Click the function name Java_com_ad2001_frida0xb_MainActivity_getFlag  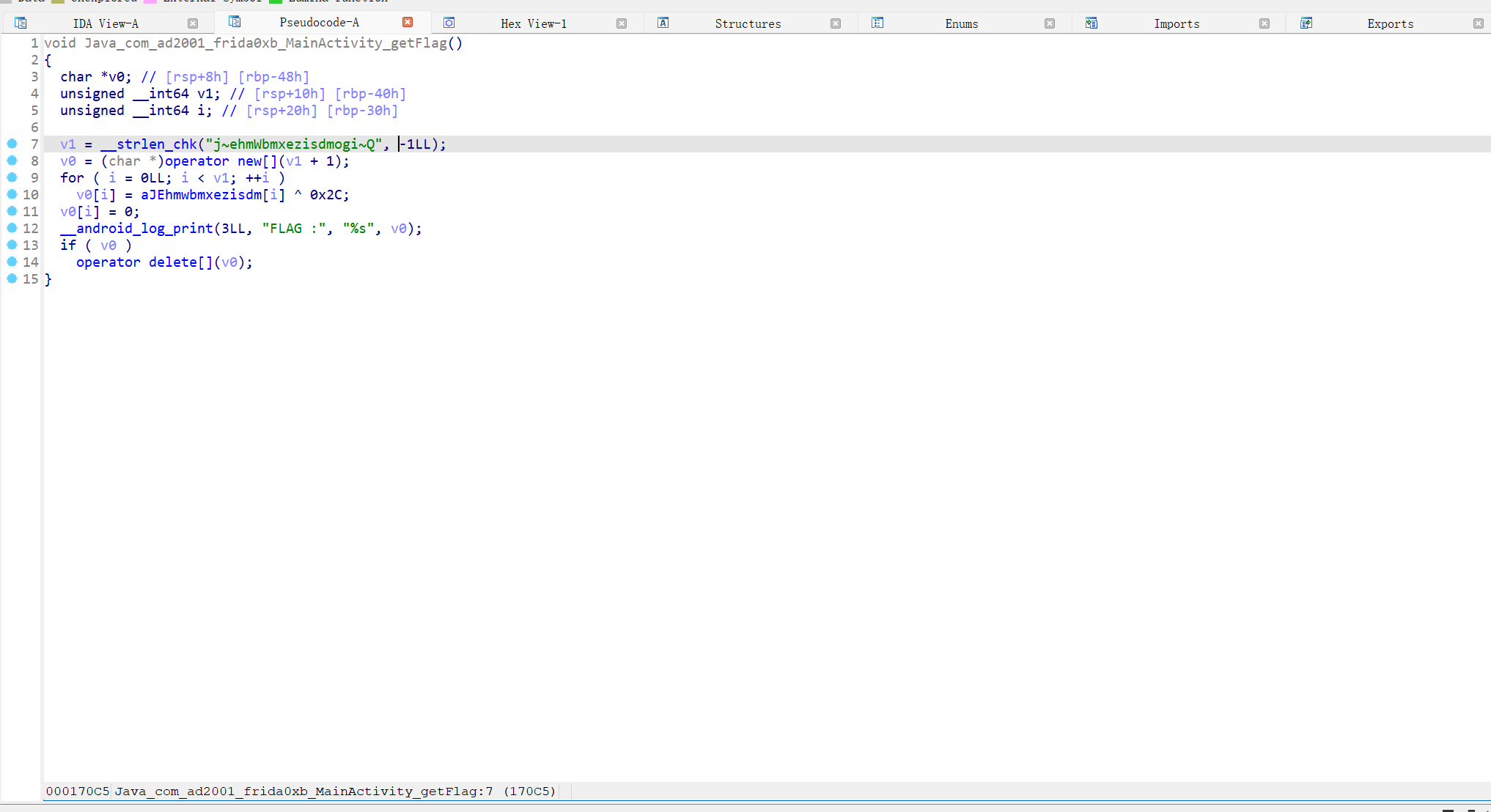pyautogui.click(x=265, y=43)
